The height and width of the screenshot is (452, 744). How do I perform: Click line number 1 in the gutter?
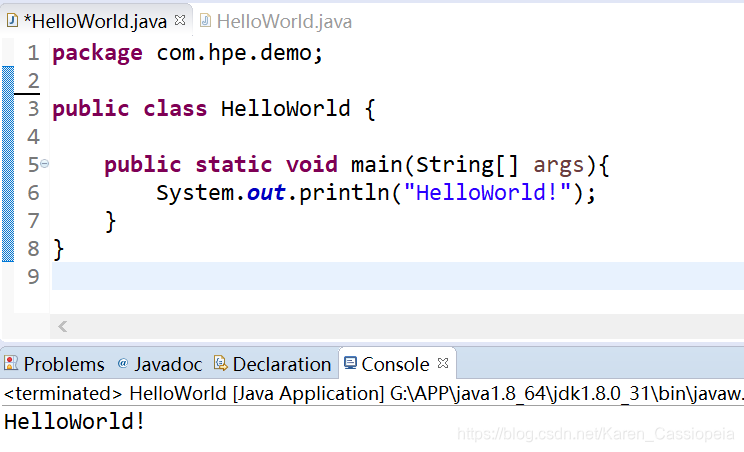tap(33, 53)
